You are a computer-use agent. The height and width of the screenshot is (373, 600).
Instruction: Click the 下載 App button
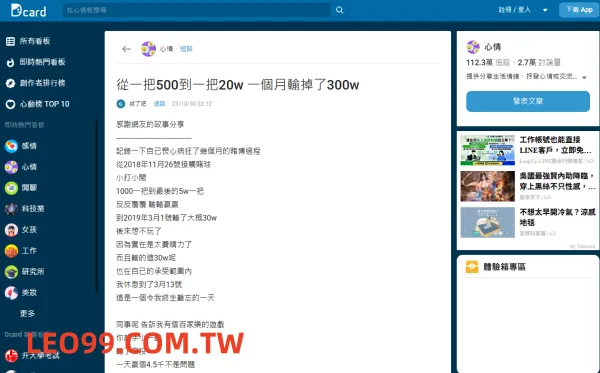(x=579, y=10)
